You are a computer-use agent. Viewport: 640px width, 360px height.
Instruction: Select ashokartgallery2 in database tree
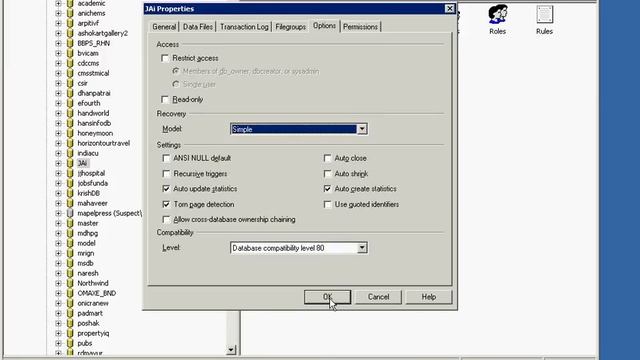[102, 33]
